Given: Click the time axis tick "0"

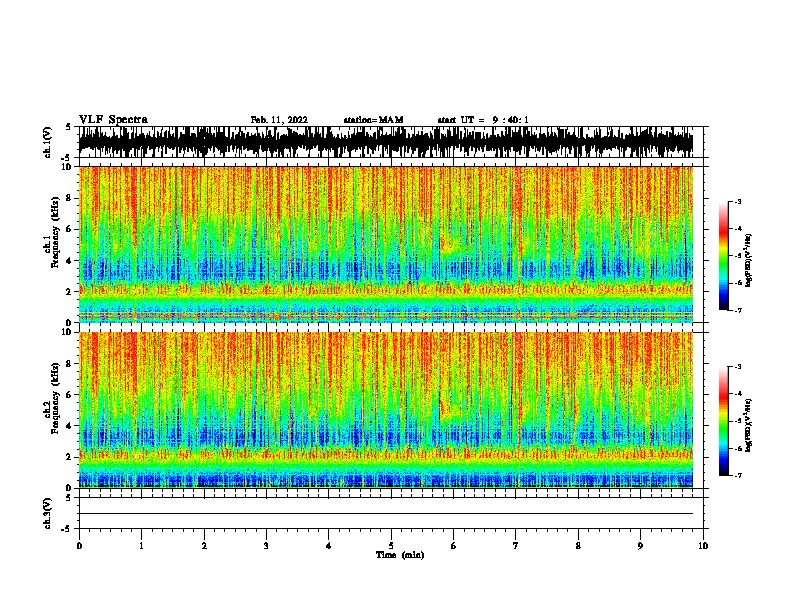Looking at the screenshot, I should (x=79, y=545).
